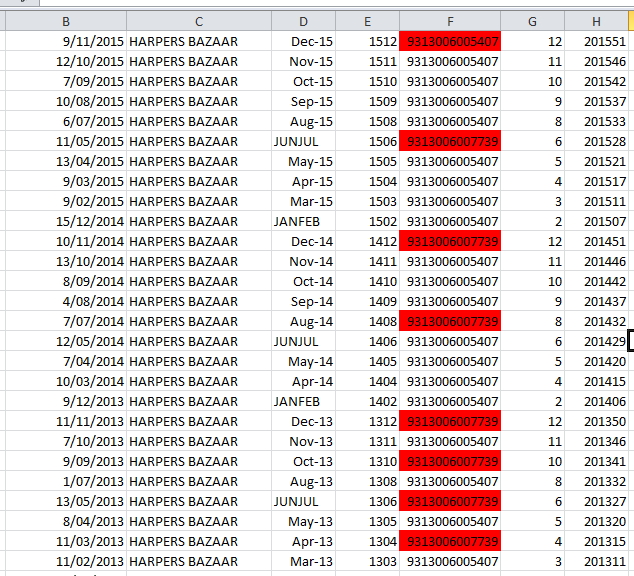This screenshot has width=634, height=576.
Task: Select the Nov-15 cell
Action: 303,61
